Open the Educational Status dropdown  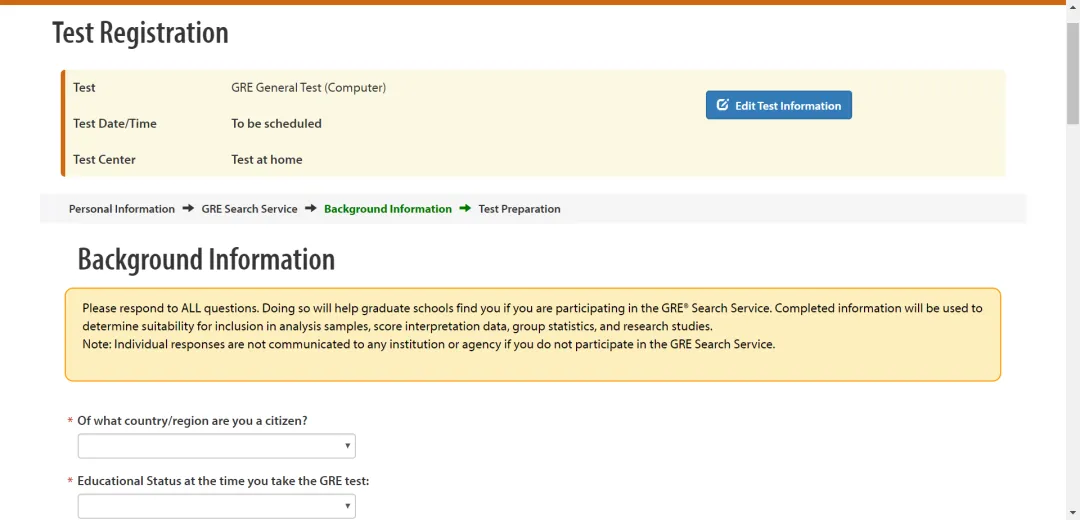[216, 506]
